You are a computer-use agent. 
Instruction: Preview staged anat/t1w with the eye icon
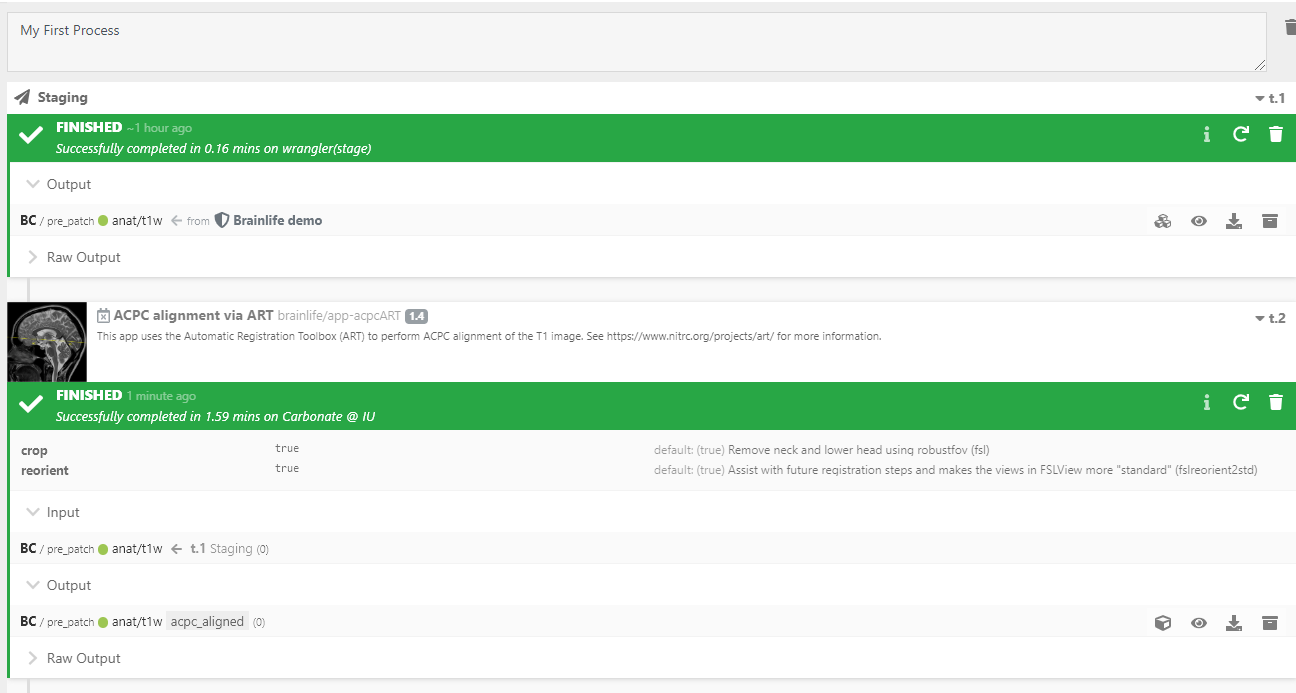pos(1198,220)
